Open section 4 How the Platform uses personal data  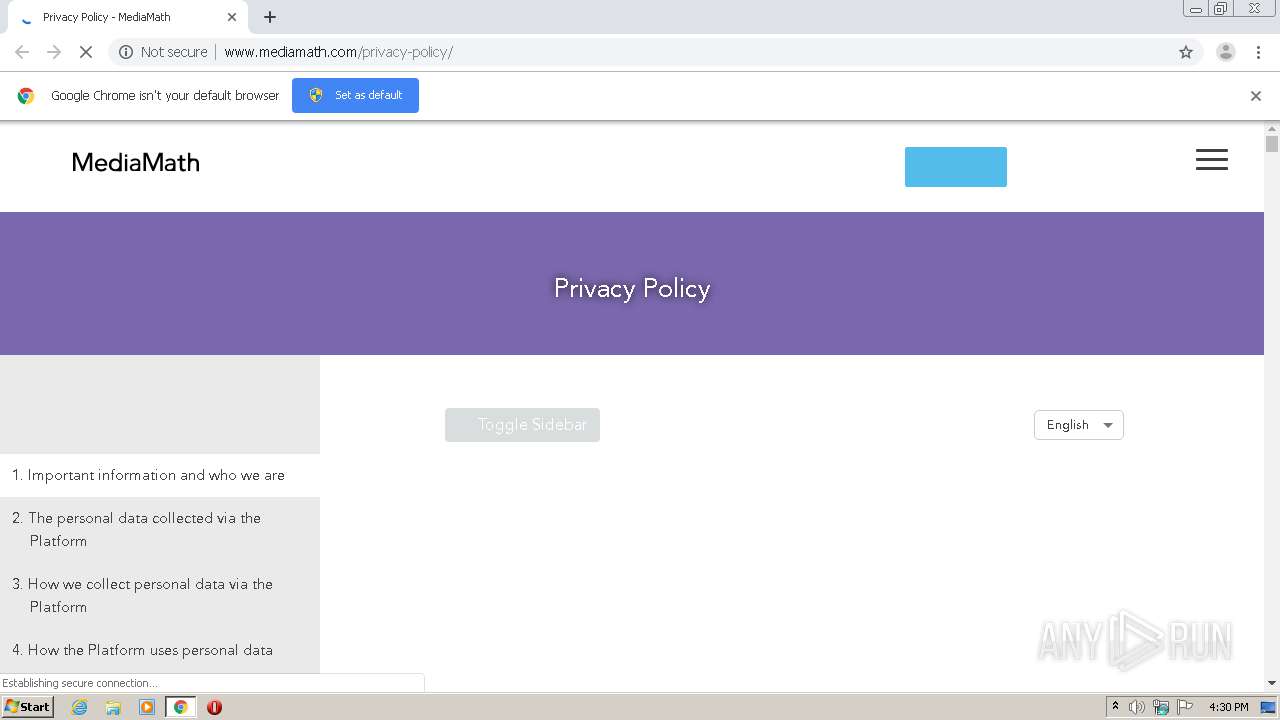[160, 650]
